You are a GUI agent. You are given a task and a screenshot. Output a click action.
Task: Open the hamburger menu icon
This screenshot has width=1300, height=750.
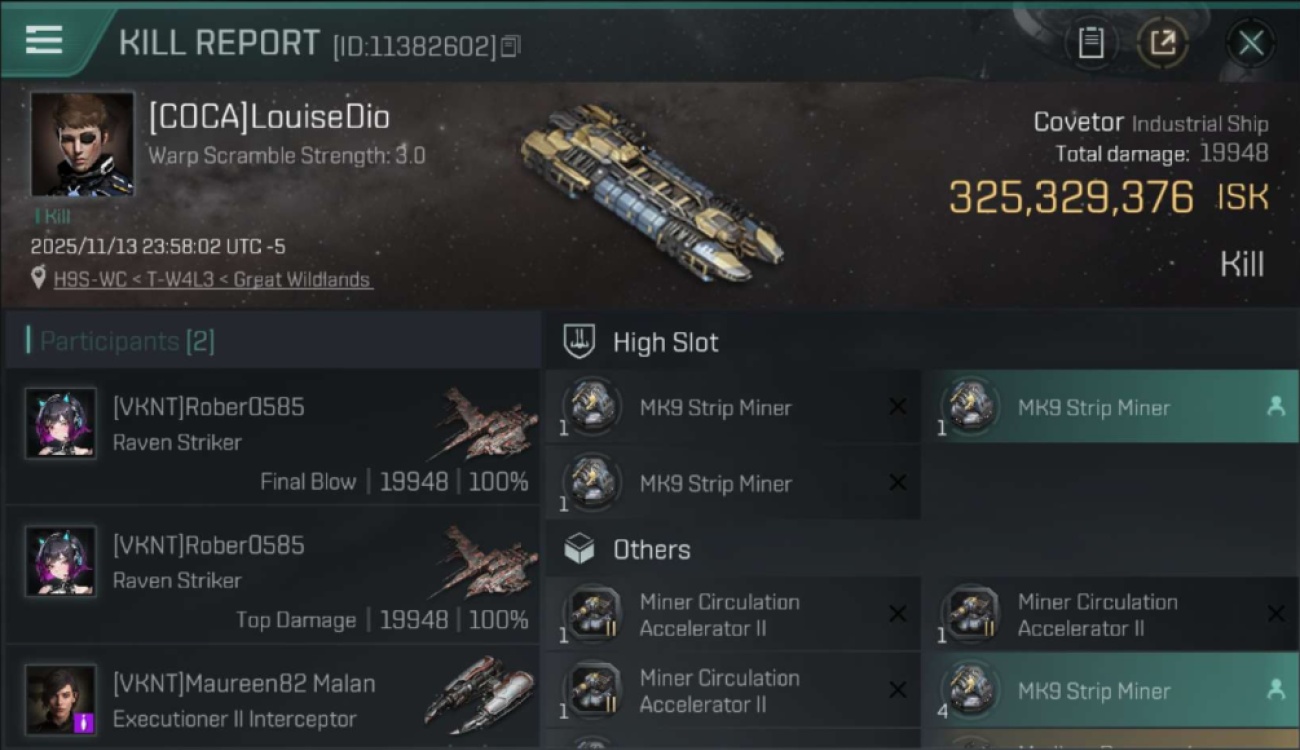click(x=44, y=40)
